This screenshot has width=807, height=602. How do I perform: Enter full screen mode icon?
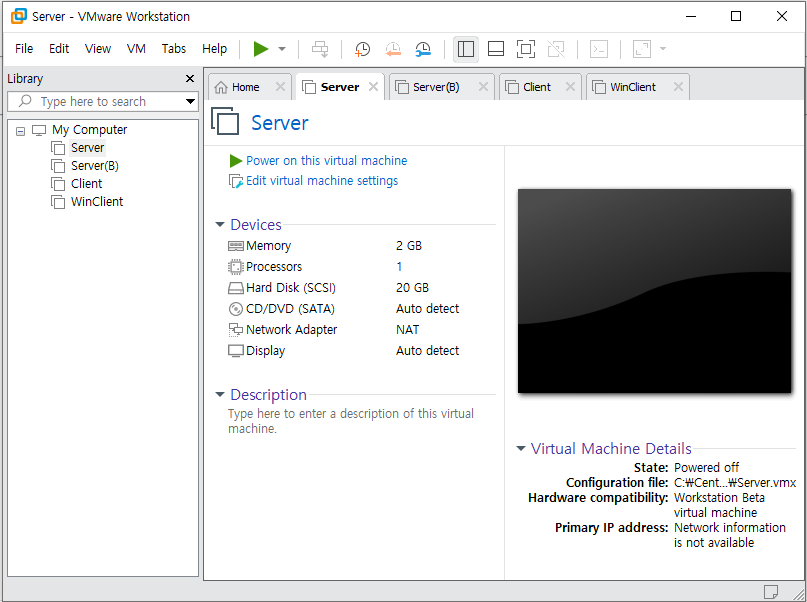click(525, 49)
